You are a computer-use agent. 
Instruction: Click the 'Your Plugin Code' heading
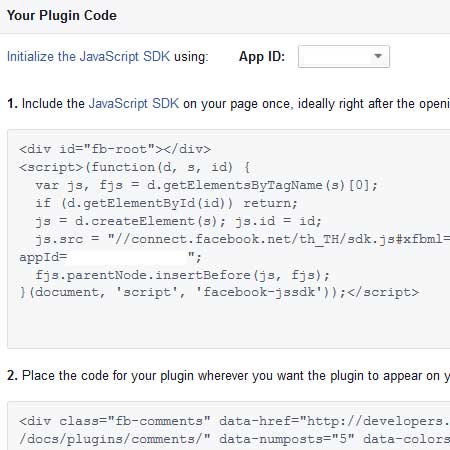[62, 15]
